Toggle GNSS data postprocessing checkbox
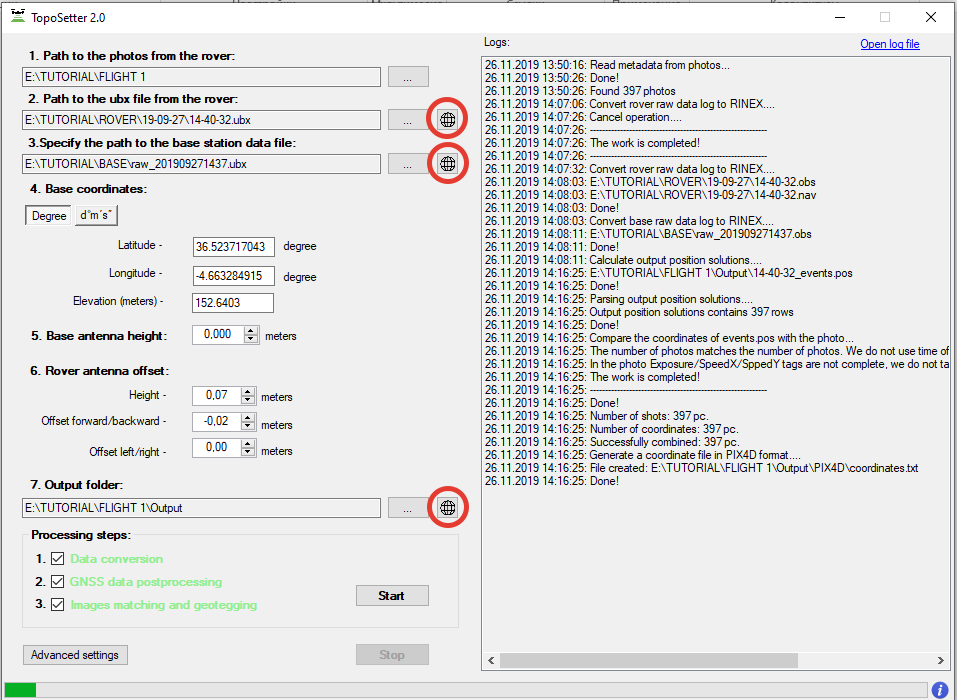The height and width of the screenshot is (700, 957). tap(57, 582)
